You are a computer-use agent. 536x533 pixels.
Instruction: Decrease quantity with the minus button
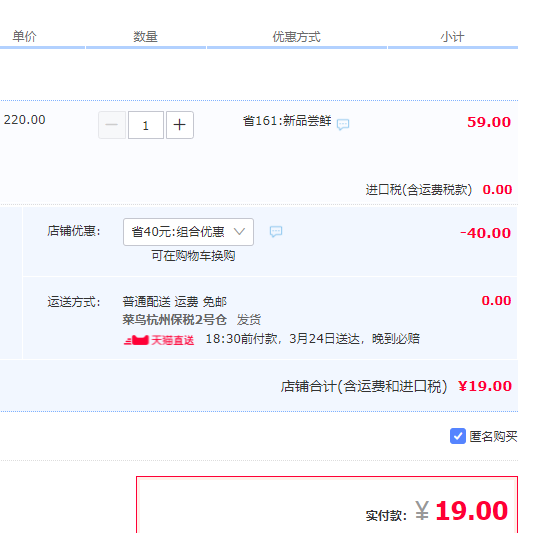tap(112, 125)
